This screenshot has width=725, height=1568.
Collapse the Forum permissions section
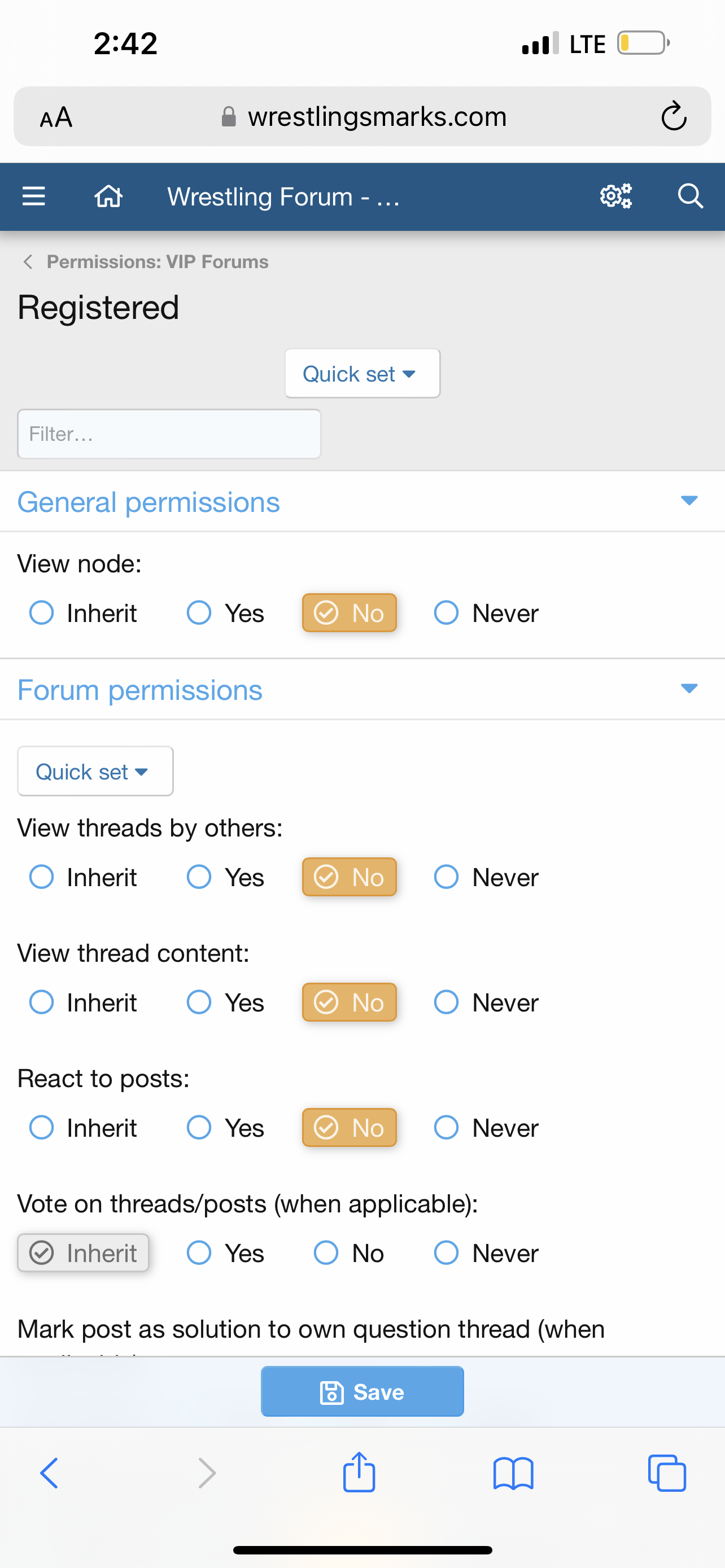(688, 689)
